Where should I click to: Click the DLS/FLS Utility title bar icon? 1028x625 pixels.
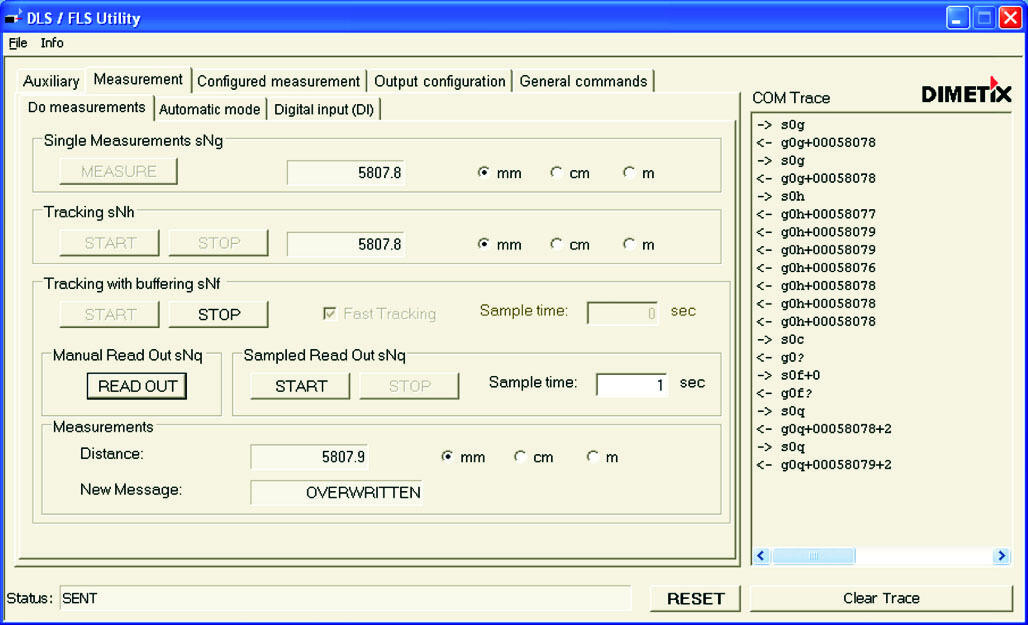14,17
